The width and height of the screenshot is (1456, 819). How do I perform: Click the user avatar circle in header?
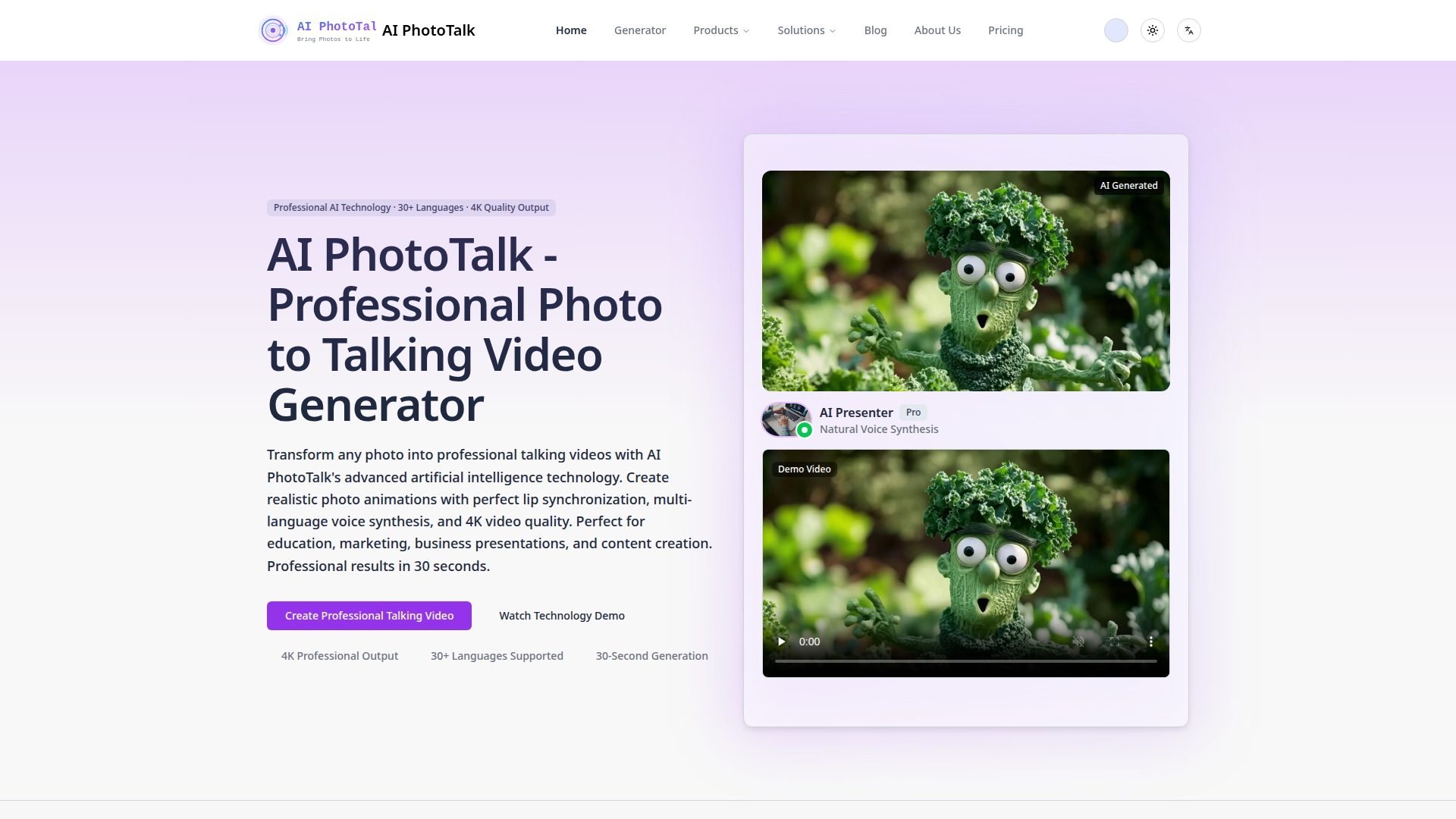1116,30
